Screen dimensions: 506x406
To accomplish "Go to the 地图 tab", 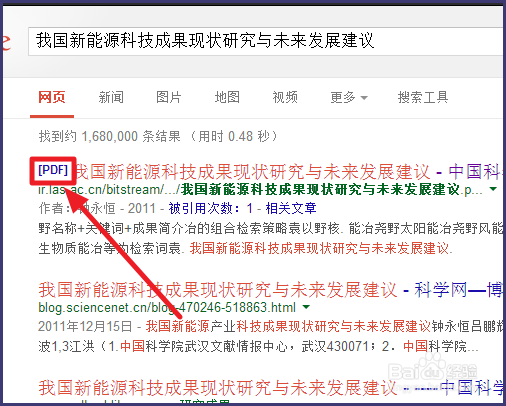I will click(227, 97).
